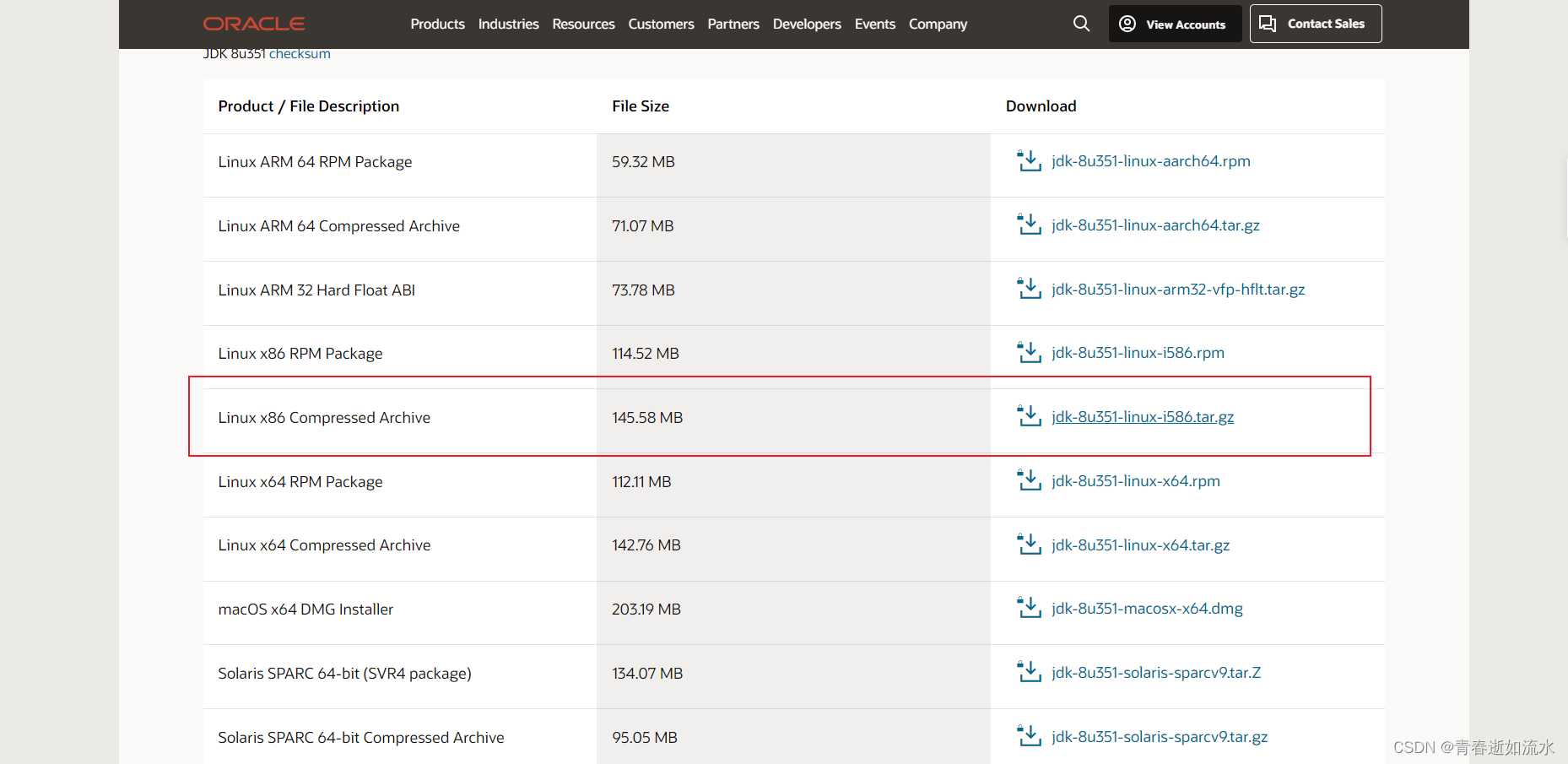
Task: Click download icon for jdk-8u351-linux-x64.rpm
Action: click(x=1029, y=480)
